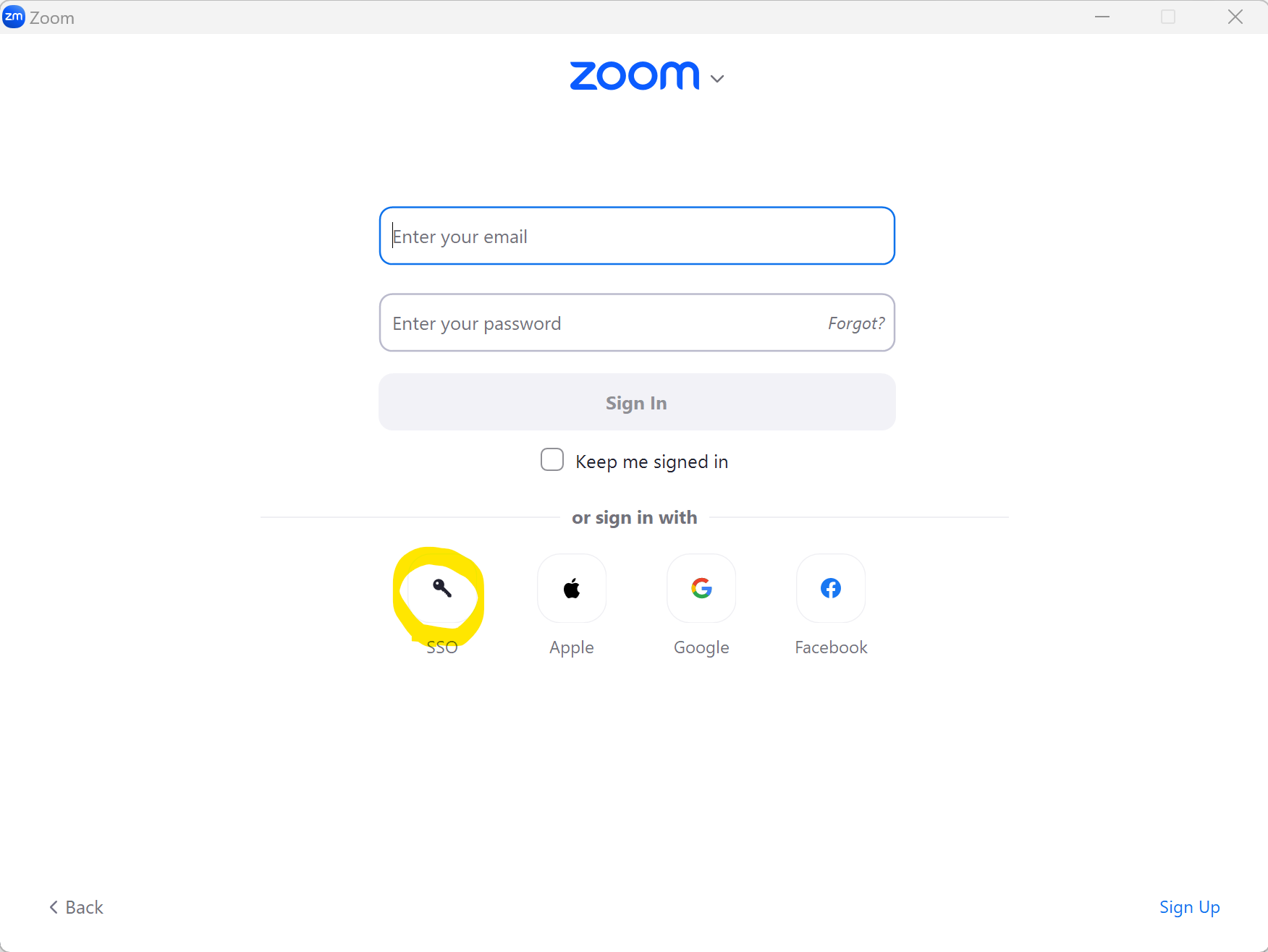Click the SSO text label
Viewport: 1268px width, 952px height.
point(442,647)
